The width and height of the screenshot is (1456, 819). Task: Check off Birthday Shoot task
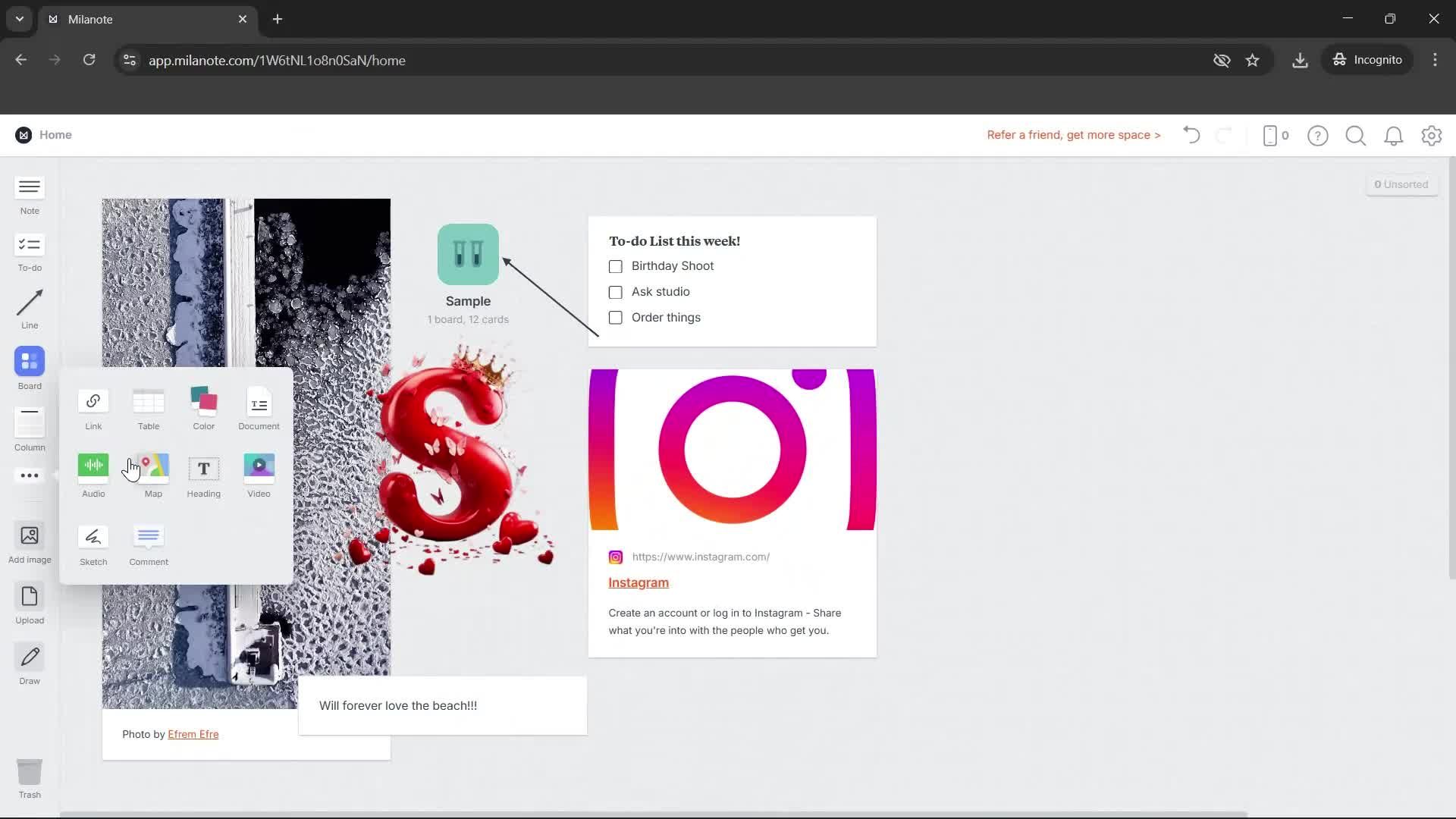[615, 266]
